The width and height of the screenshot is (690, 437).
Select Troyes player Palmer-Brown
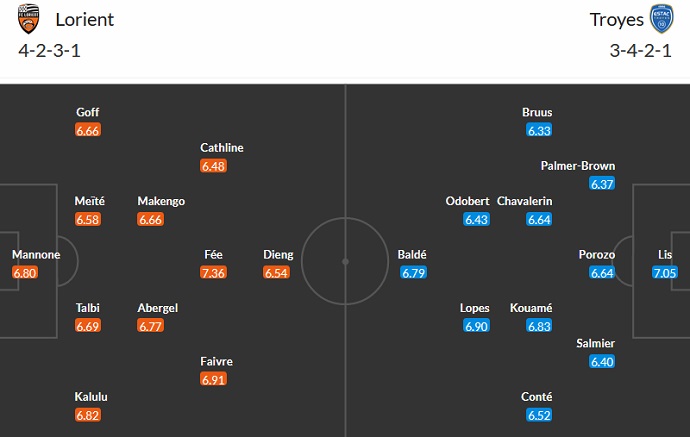click(x=578, y=166)
